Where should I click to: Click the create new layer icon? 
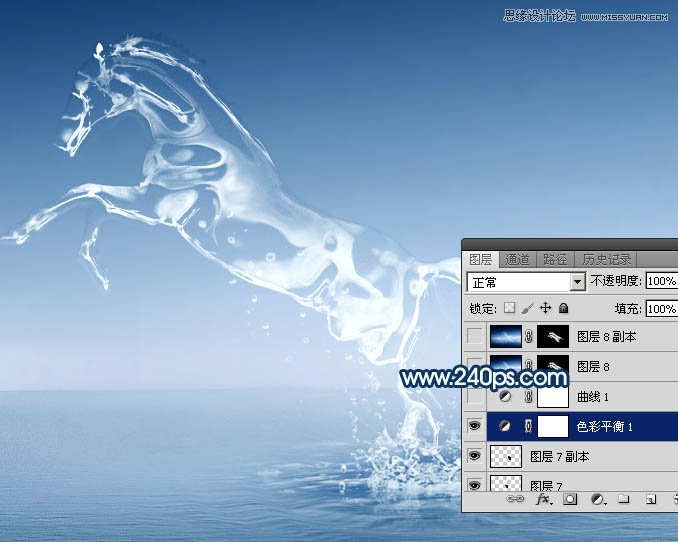point(649,498)
